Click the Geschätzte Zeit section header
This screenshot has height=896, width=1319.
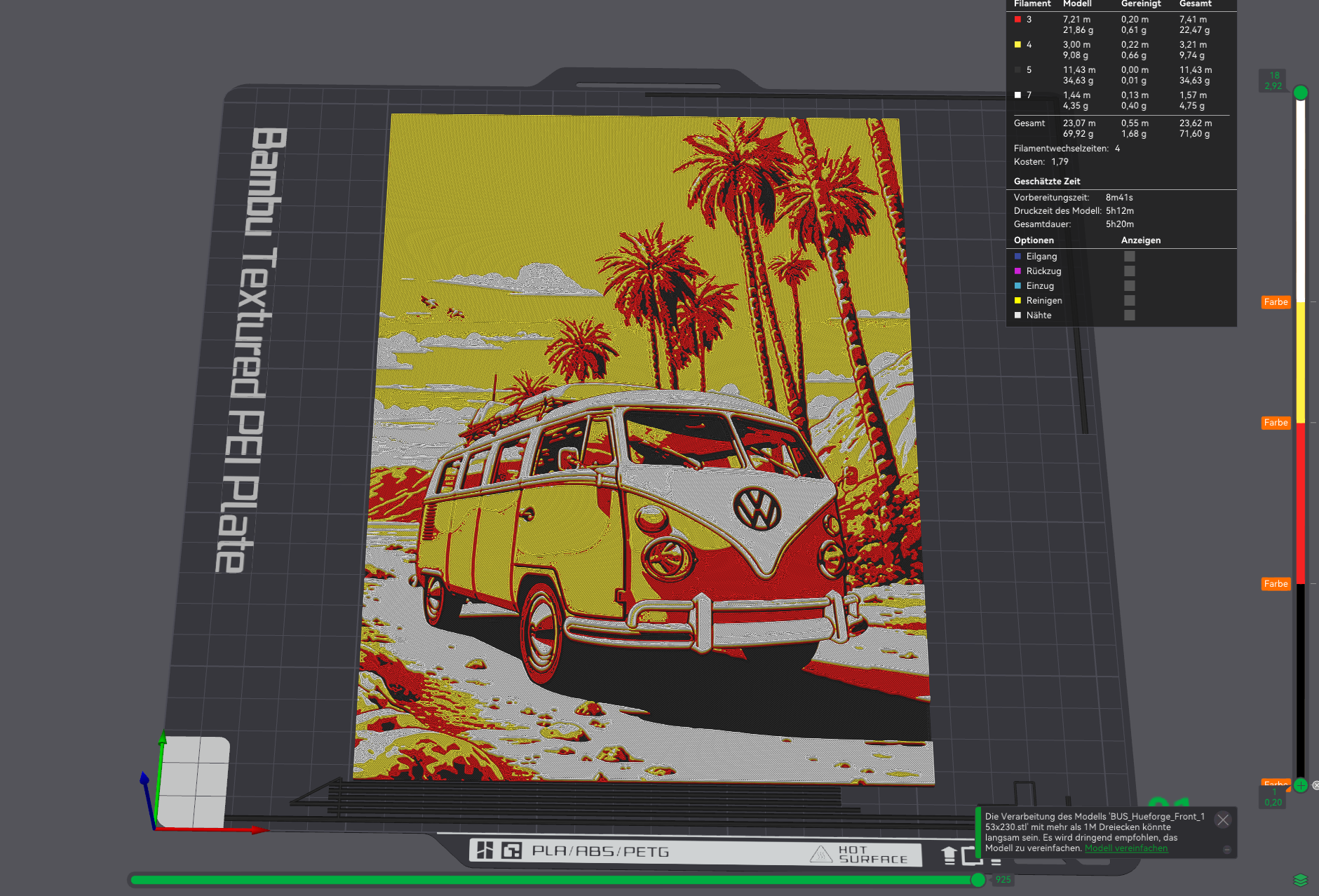[x=1047, y=182]
